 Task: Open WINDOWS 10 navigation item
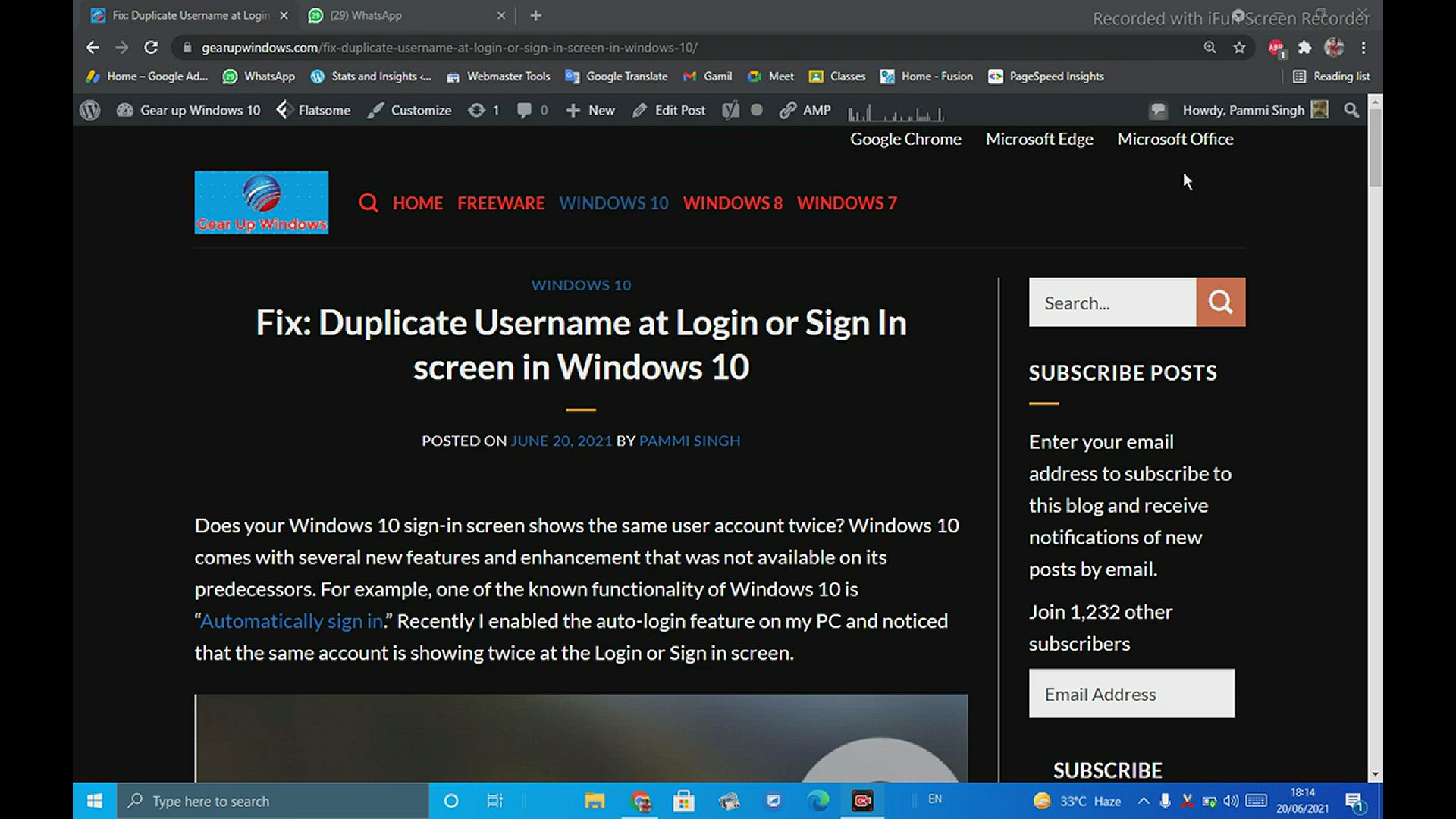click(x=613, y=203)
